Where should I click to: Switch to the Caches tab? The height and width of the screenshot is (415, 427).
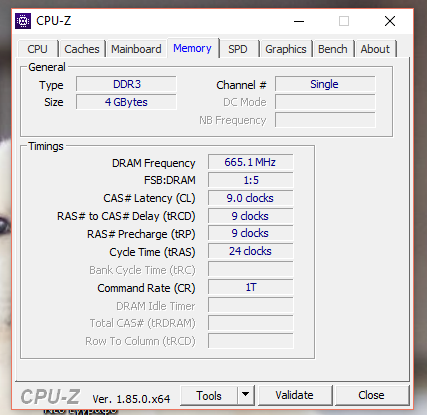(x=82, y=49)
